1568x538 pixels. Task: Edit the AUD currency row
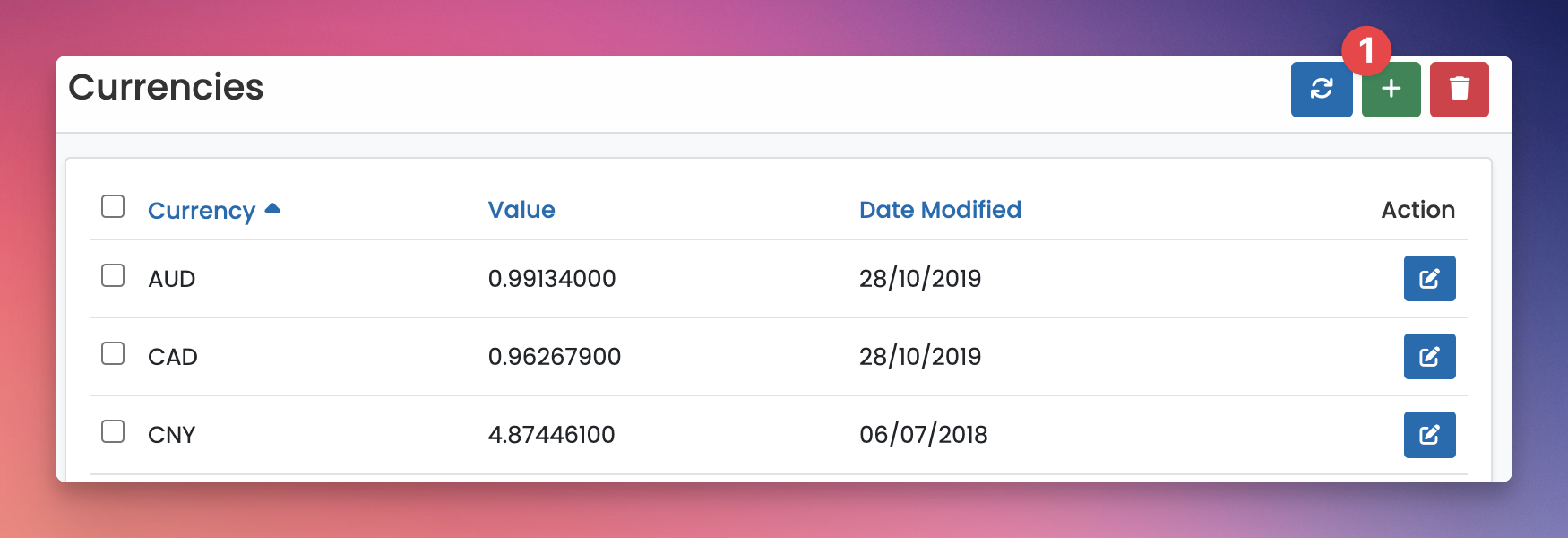(x=1429, y=278)
